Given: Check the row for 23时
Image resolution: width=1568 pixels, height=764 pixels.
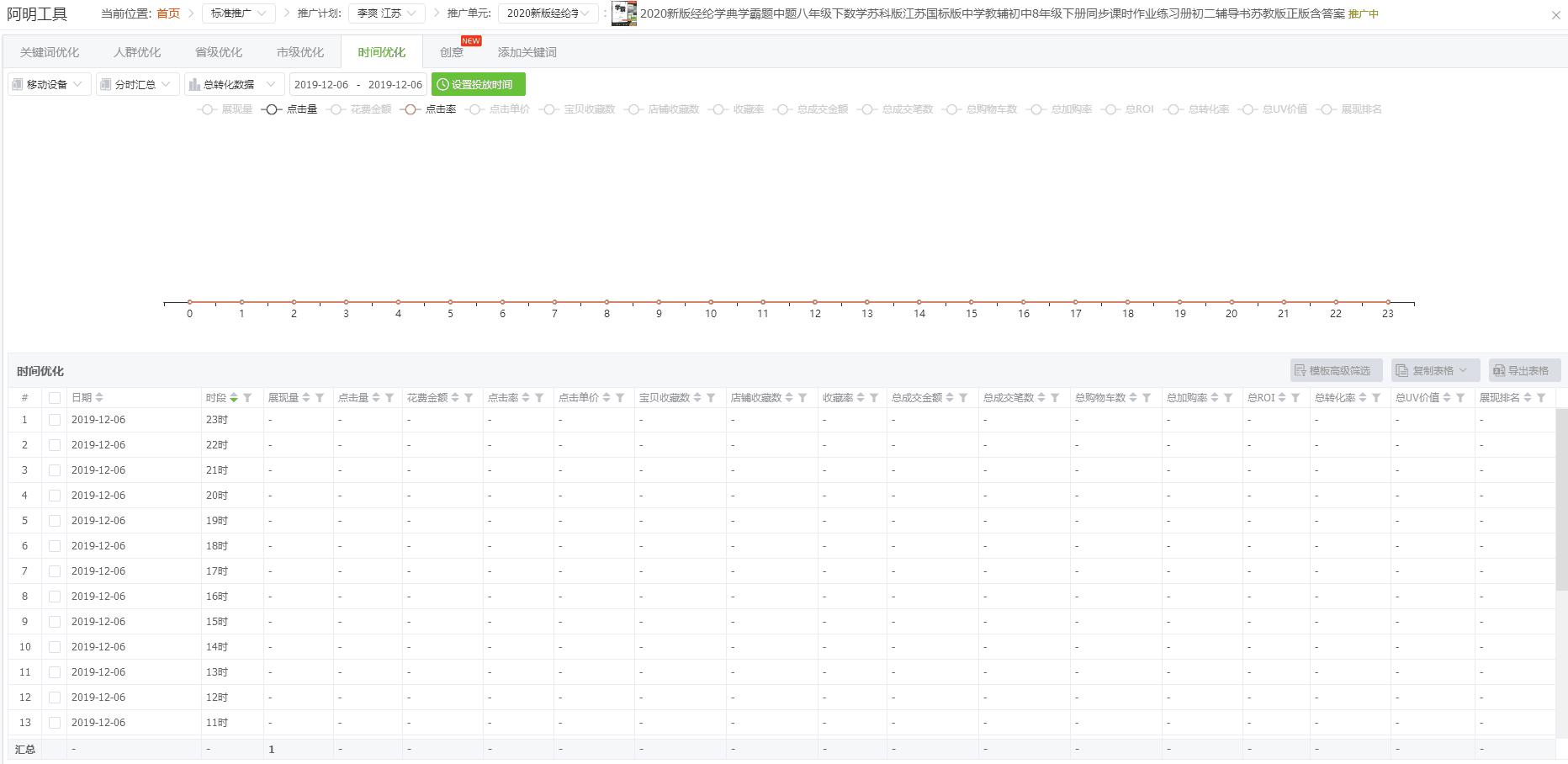Looking at the screenshot, I should tap(55, 420).
